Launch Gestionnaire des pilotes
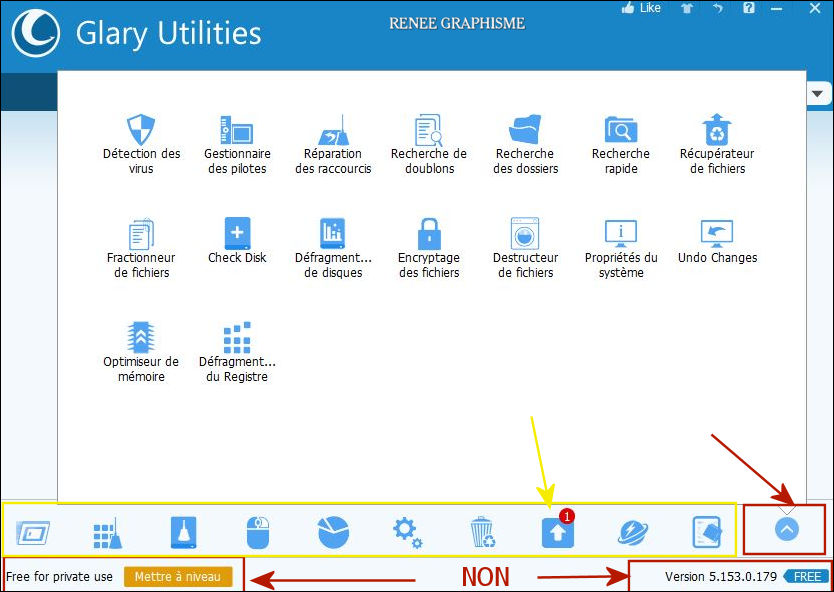Image resolution: width=834 pixels, height=592 pixels. [x=237, y=144]
